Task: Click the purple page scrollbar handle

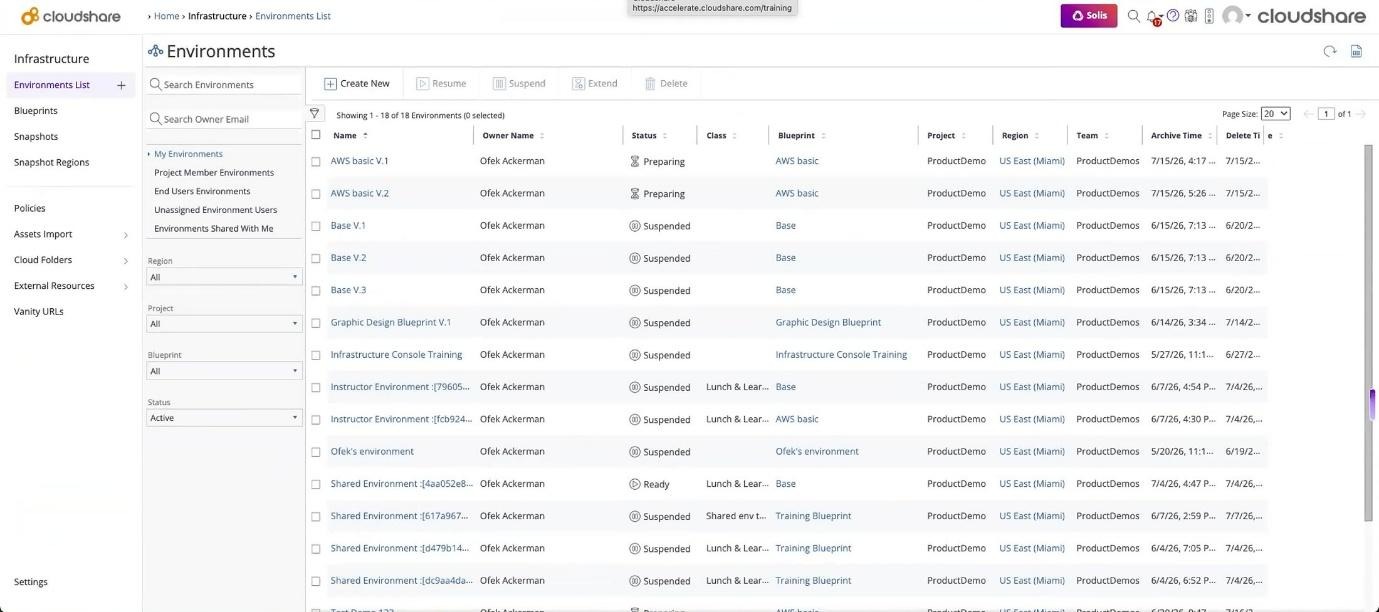Action: click(x=1373, y=404)
